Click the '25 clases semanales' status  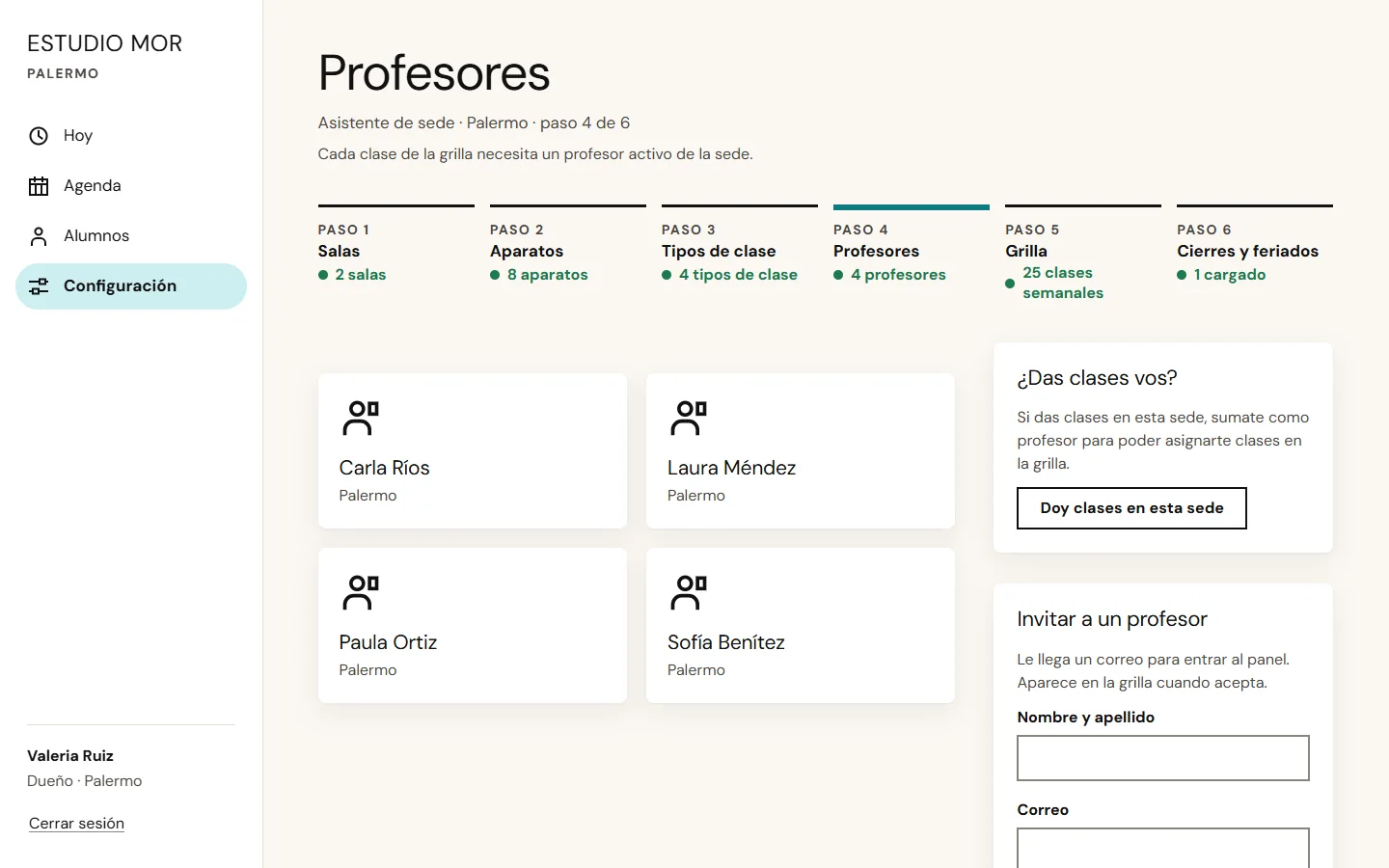(x=1063, y=283)
